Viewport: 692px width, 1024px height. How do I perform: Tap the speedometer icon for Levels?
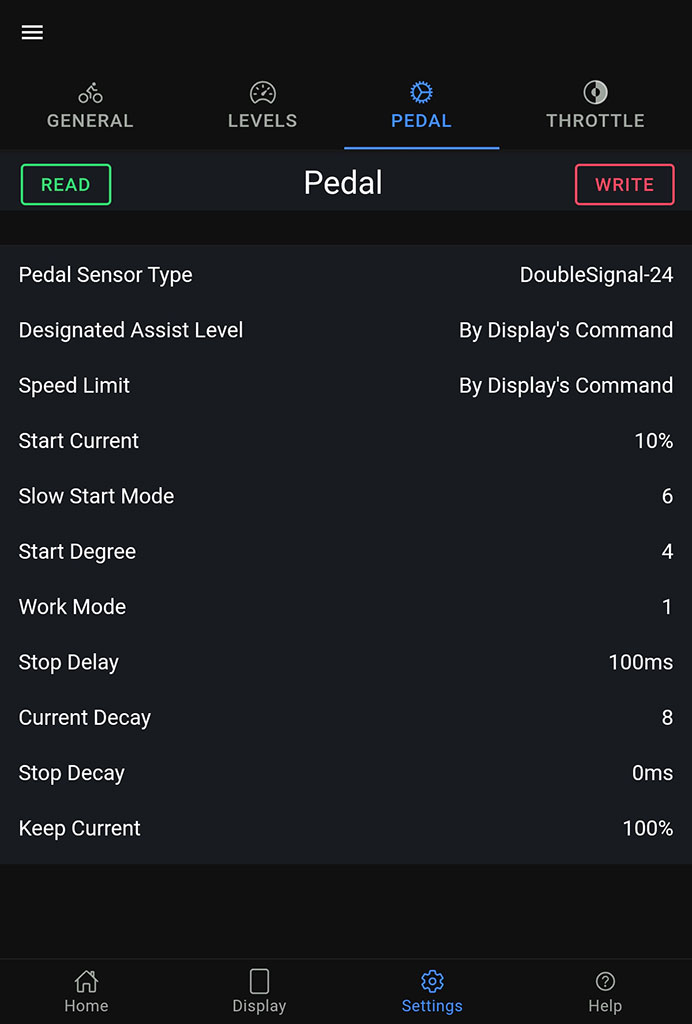pyautogui.click(x=262, y=94)
